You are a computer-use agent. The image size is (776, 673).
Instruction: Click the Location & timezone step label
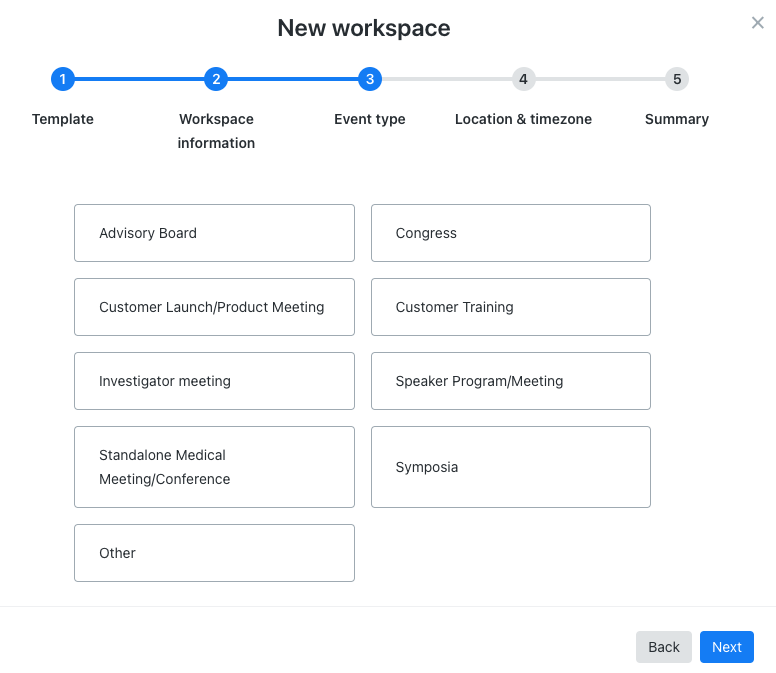[523, 119]
